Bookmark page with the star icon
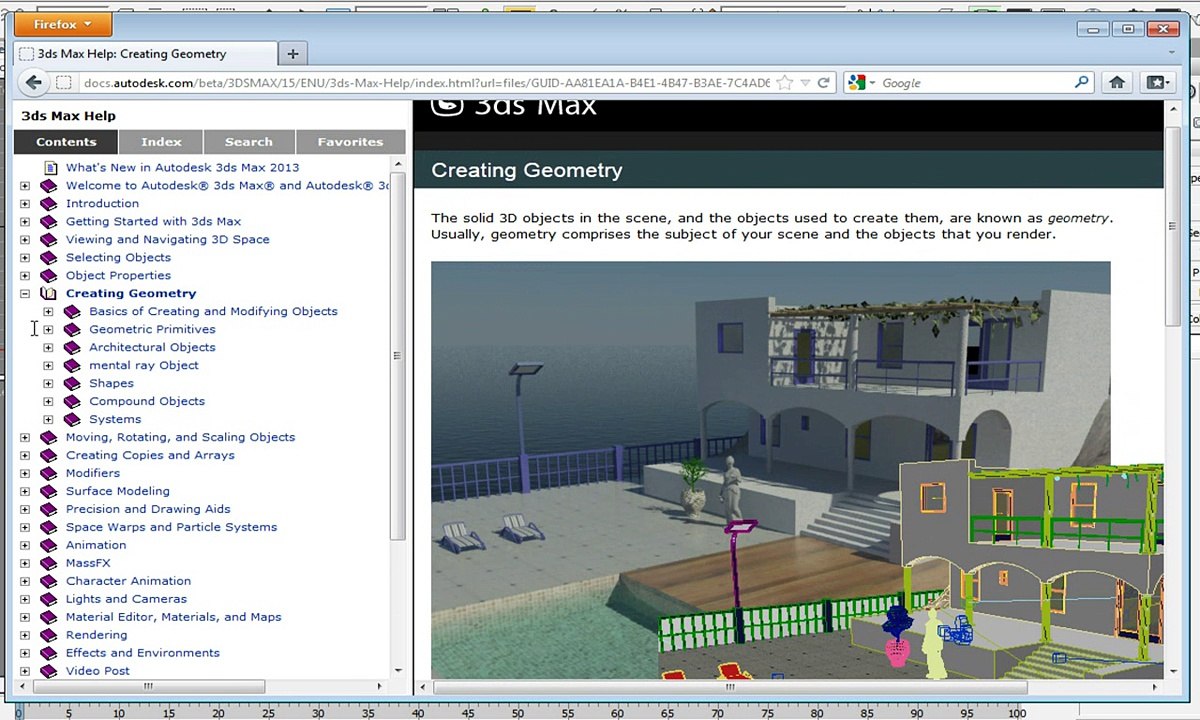Viewport: 1200px width, 720px height. (786, 83)
